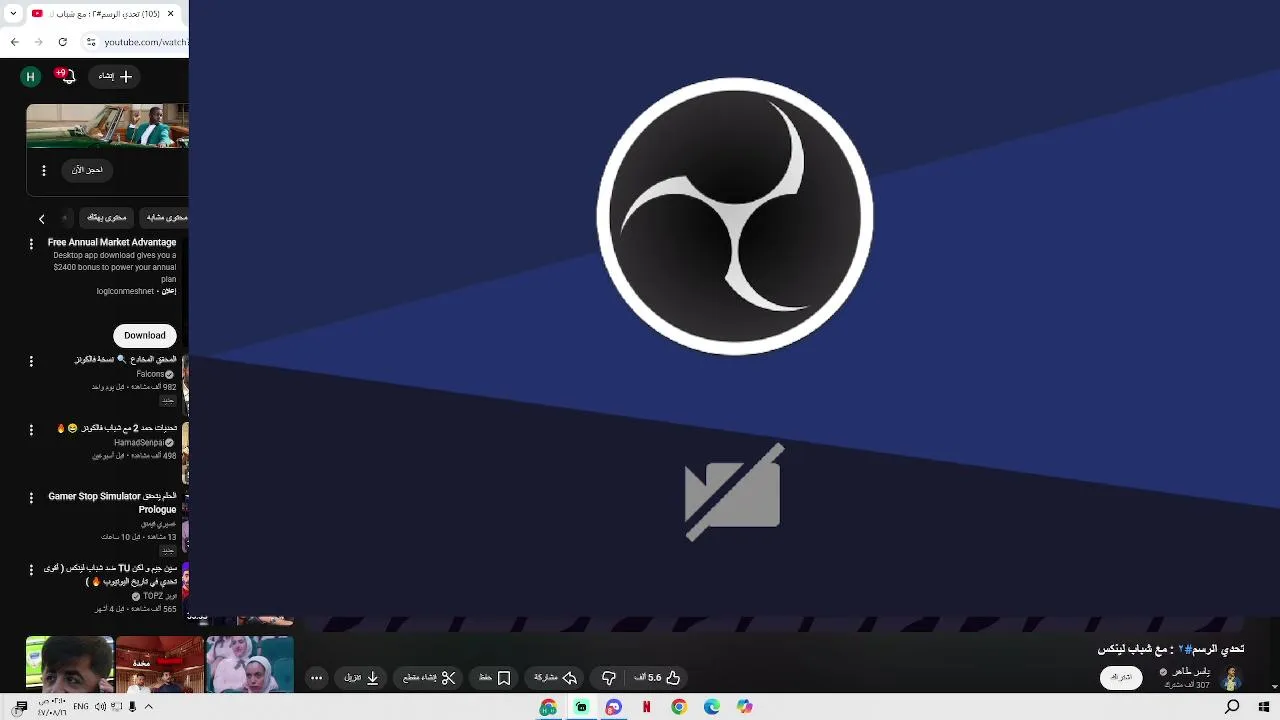The width and height of the screenshot is (1280, 720).
Task: Open more actions three-dot button under video
Action: [x=317, y=678]
